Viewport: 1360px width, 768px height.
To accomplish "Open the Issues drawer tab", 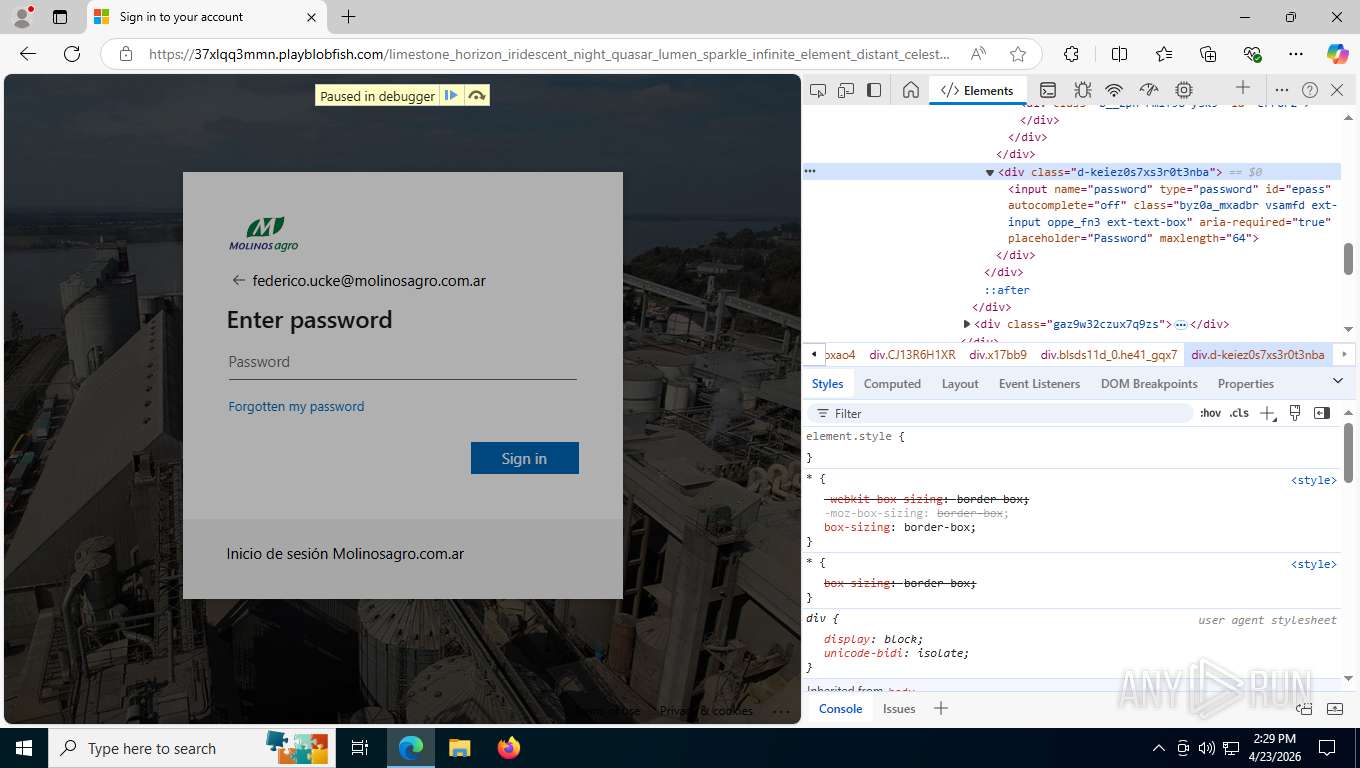I will tap(899, 709).
